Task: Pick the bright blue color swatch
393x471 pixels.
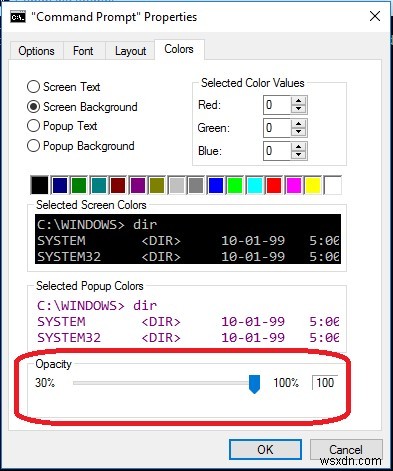Action: (215, 185)
